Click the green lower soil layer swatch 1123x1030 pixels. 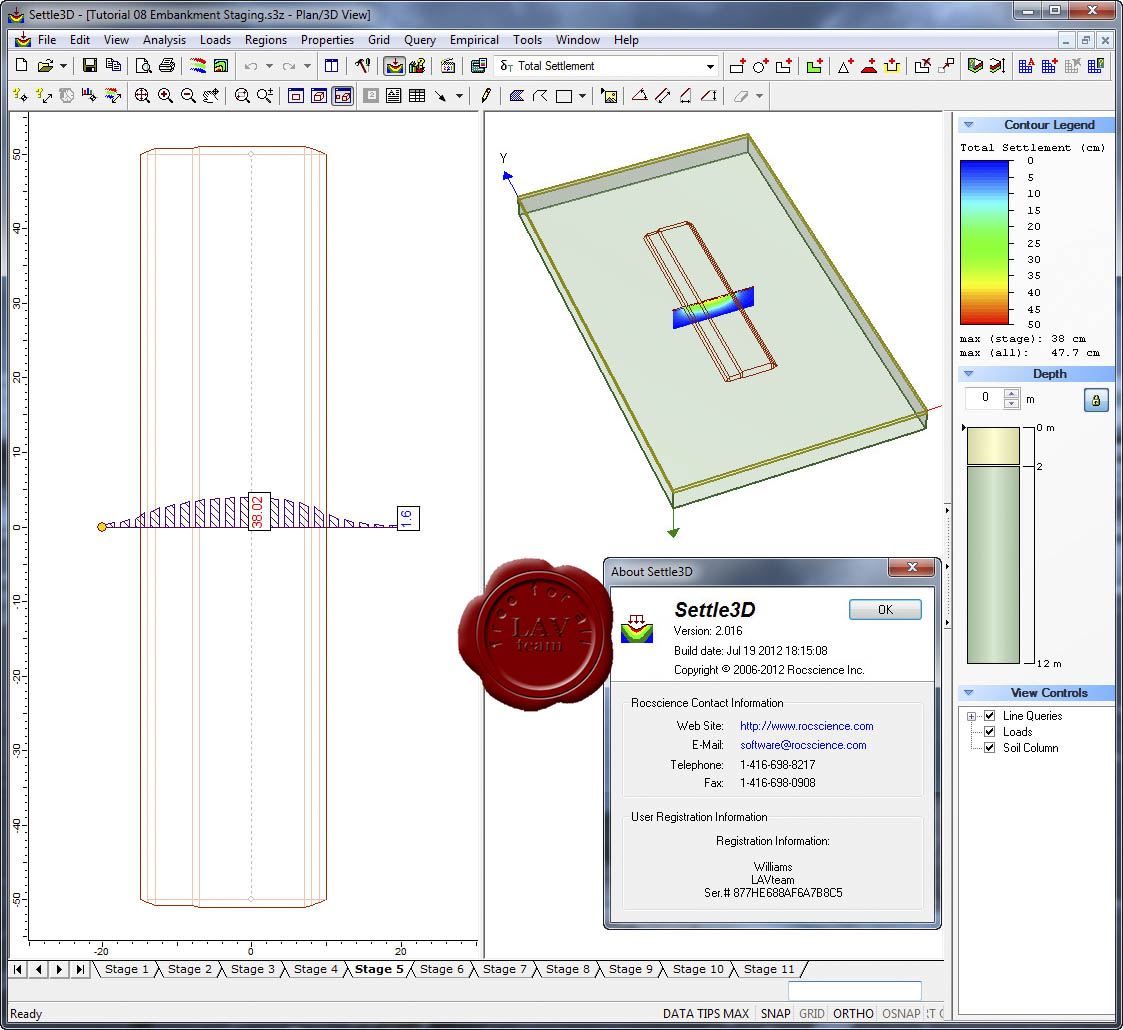(x=993, y=564)
